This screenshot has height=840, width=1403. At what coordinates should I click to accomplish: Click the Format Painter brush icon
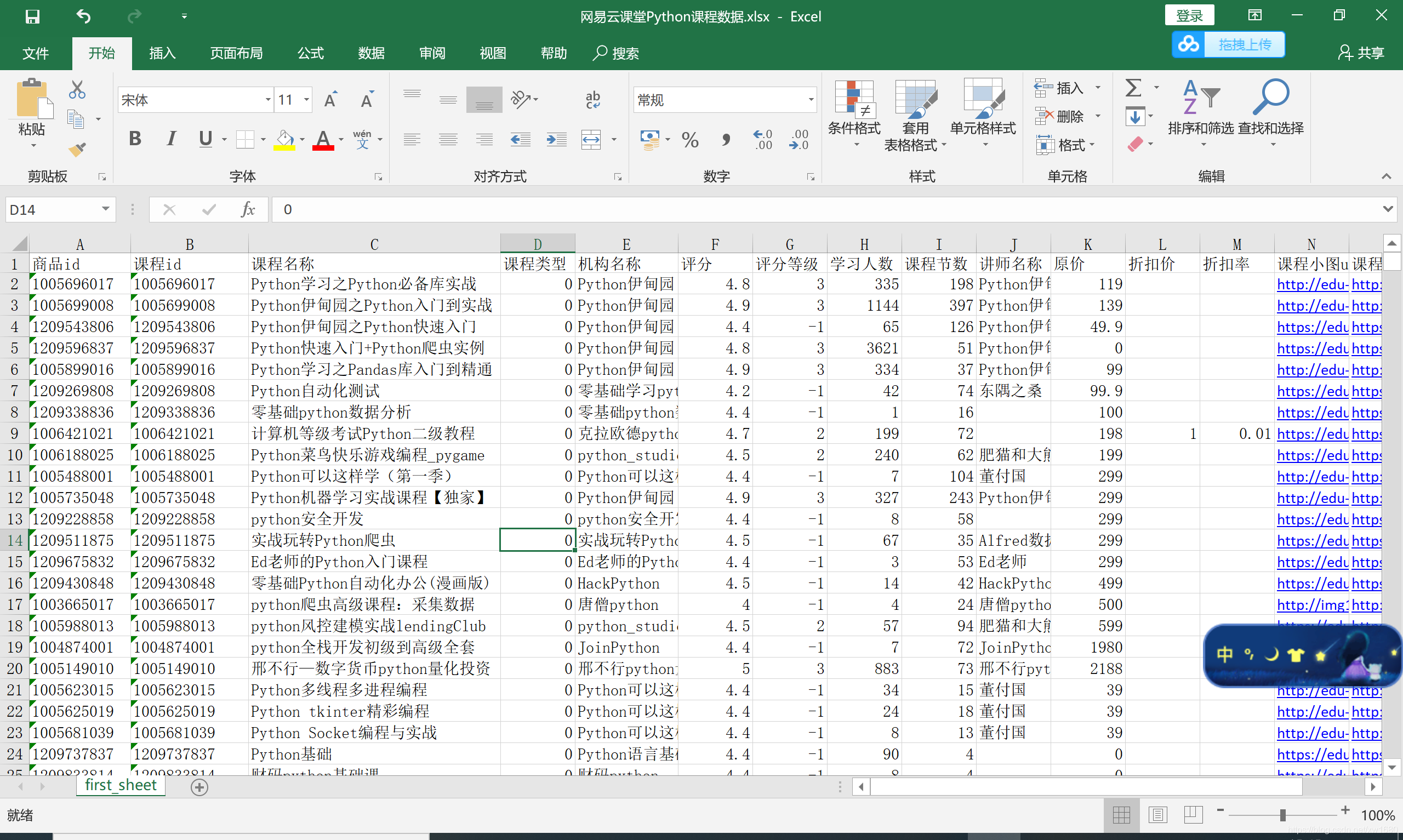pyautogui.click(x=77, y=149)
